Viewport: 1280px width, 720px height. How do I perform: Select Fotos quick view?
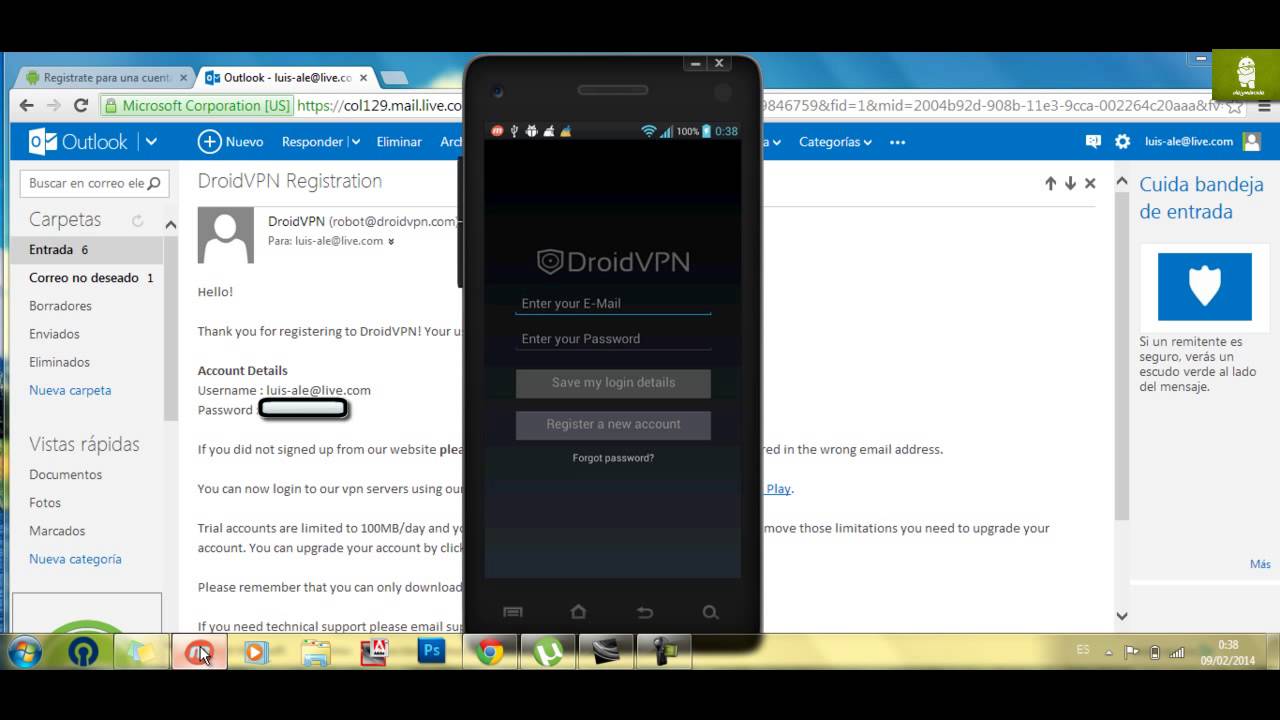(45, 503)
